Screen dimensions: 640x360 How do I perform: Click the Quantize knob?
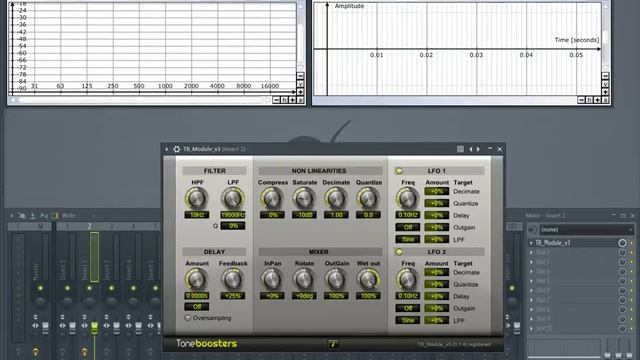pos(368,199)
